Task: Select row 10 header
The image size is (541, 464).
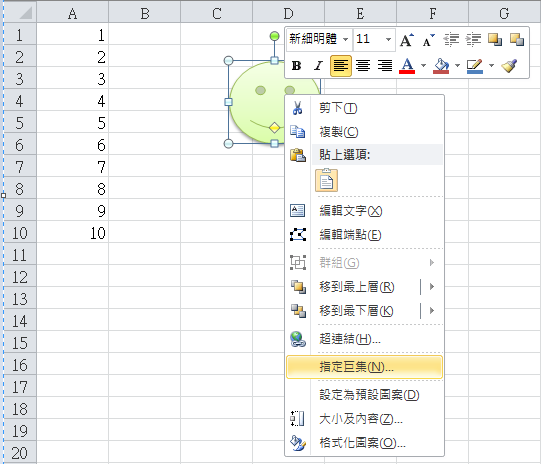Action: [x=20, y=233]
